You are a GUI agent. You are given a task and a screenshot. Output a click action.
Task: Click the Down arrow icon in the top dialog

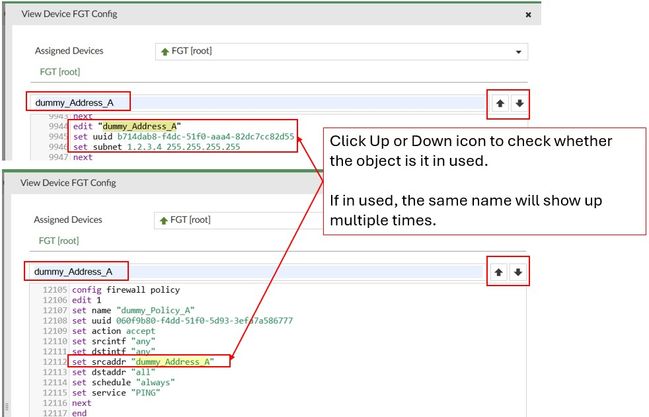518,103
